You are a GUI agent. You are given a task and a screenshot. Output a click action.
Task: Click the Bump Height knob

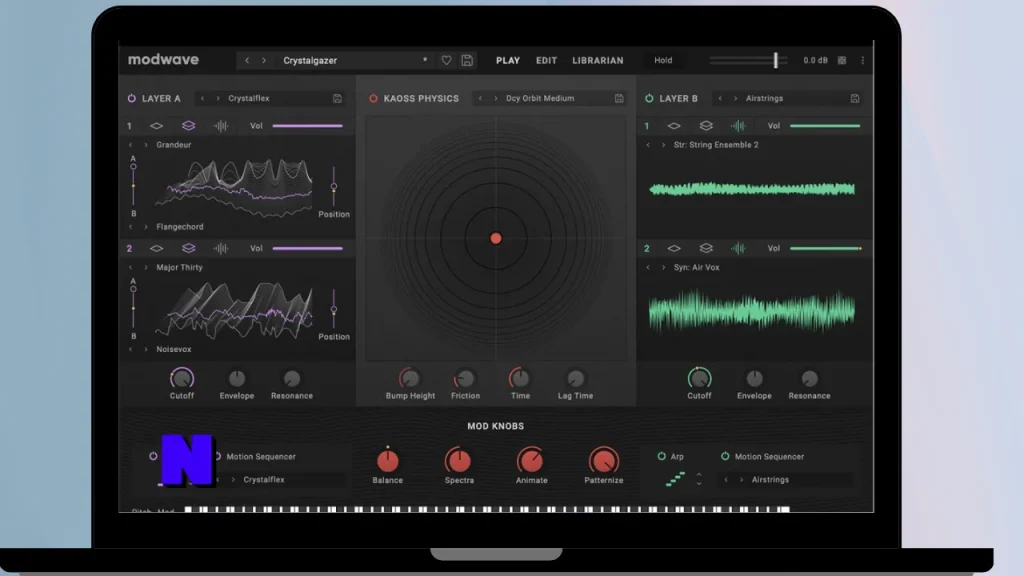click(x=409, y=379)
